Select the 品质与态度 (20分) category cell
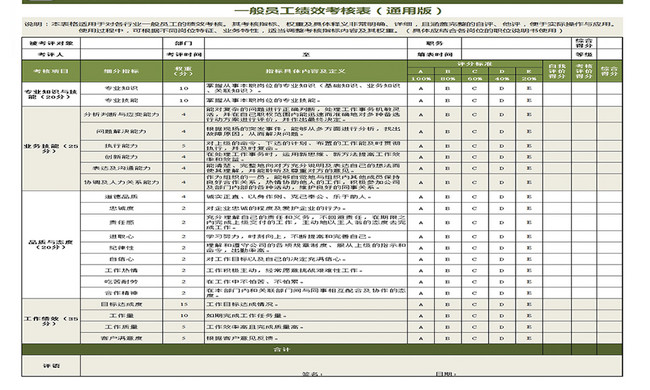Viewport: 650px width, 390px height. coord(51,245)
